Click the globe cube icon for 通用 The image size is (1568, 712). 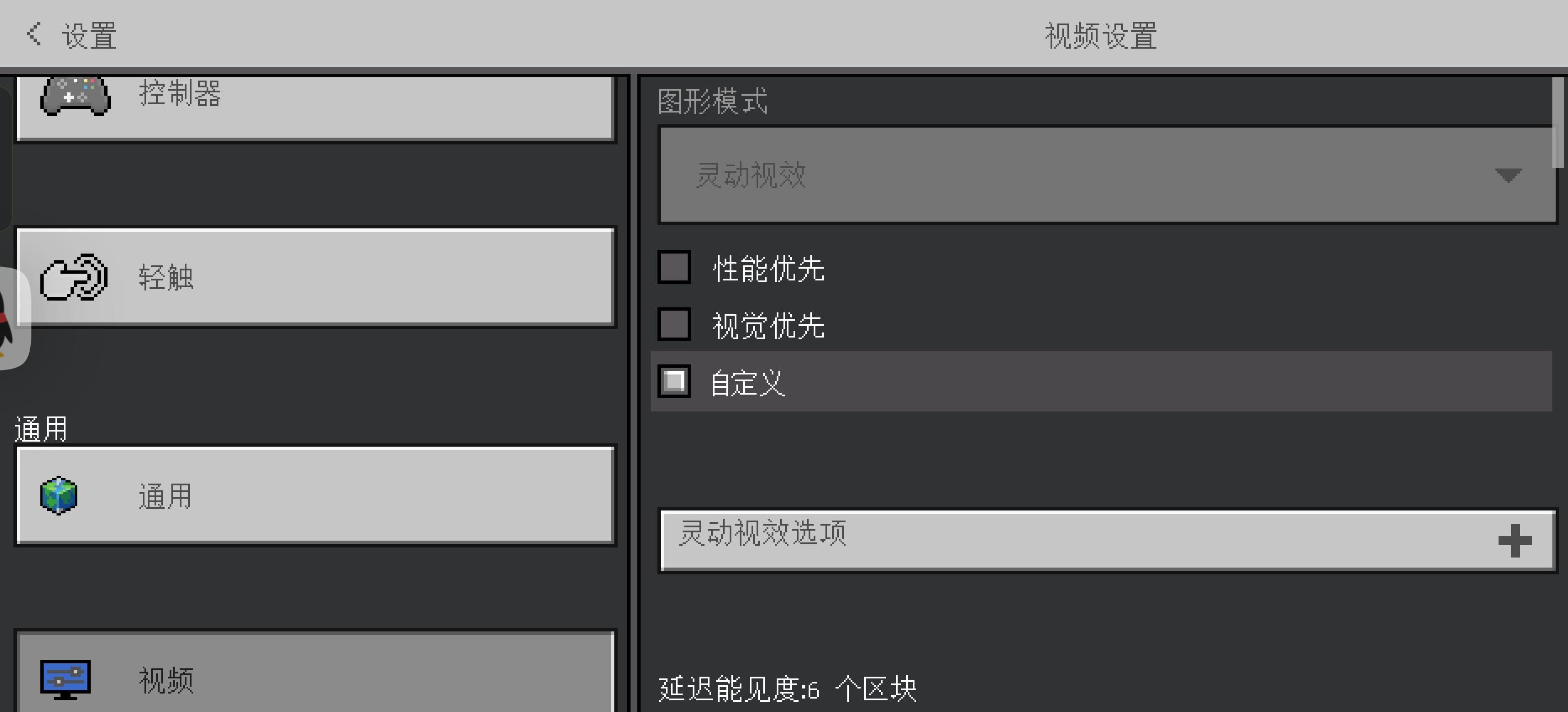(x=58, y=495)
